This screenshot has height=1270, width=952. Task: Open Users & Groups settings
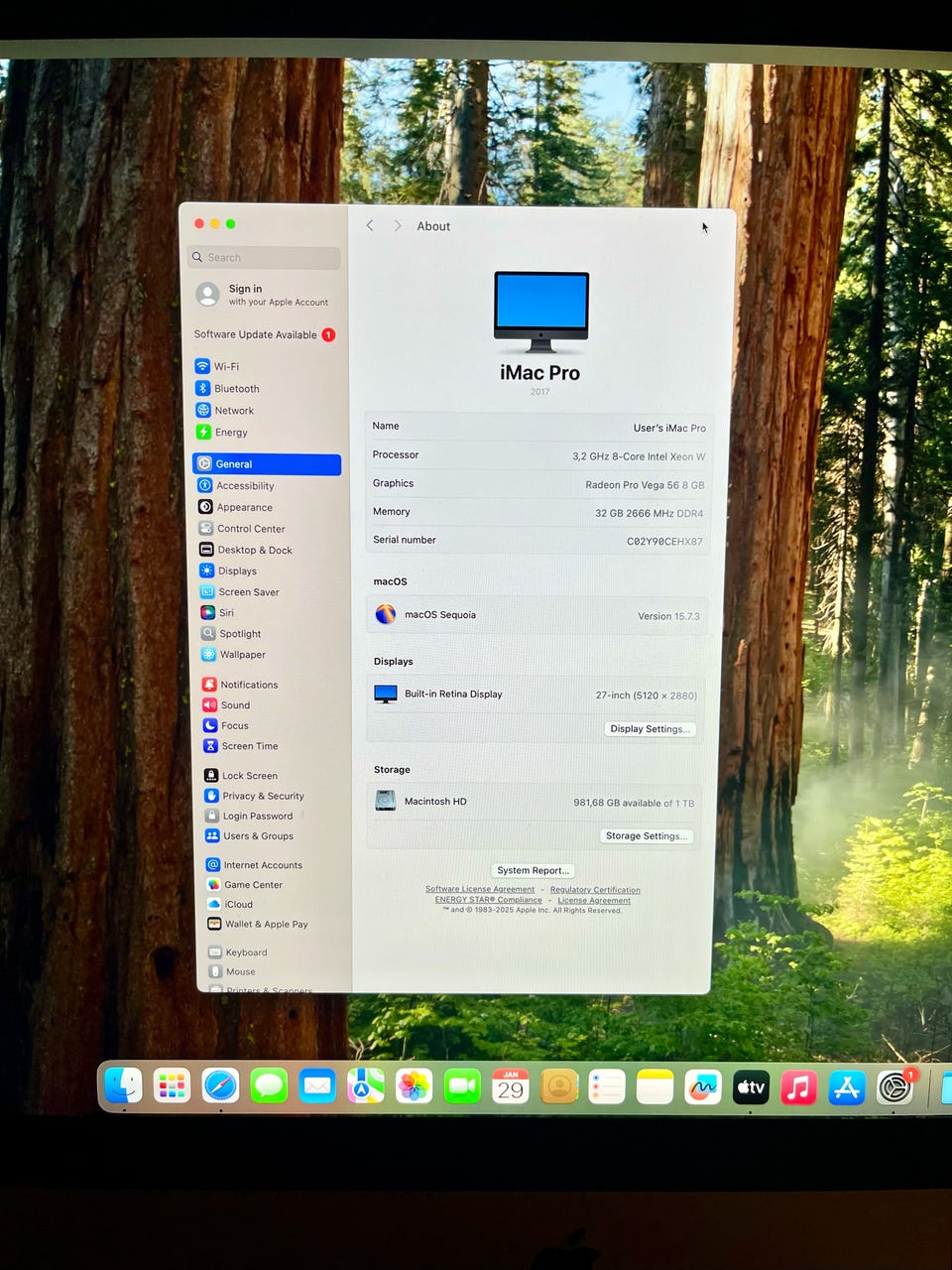point(249,835)
